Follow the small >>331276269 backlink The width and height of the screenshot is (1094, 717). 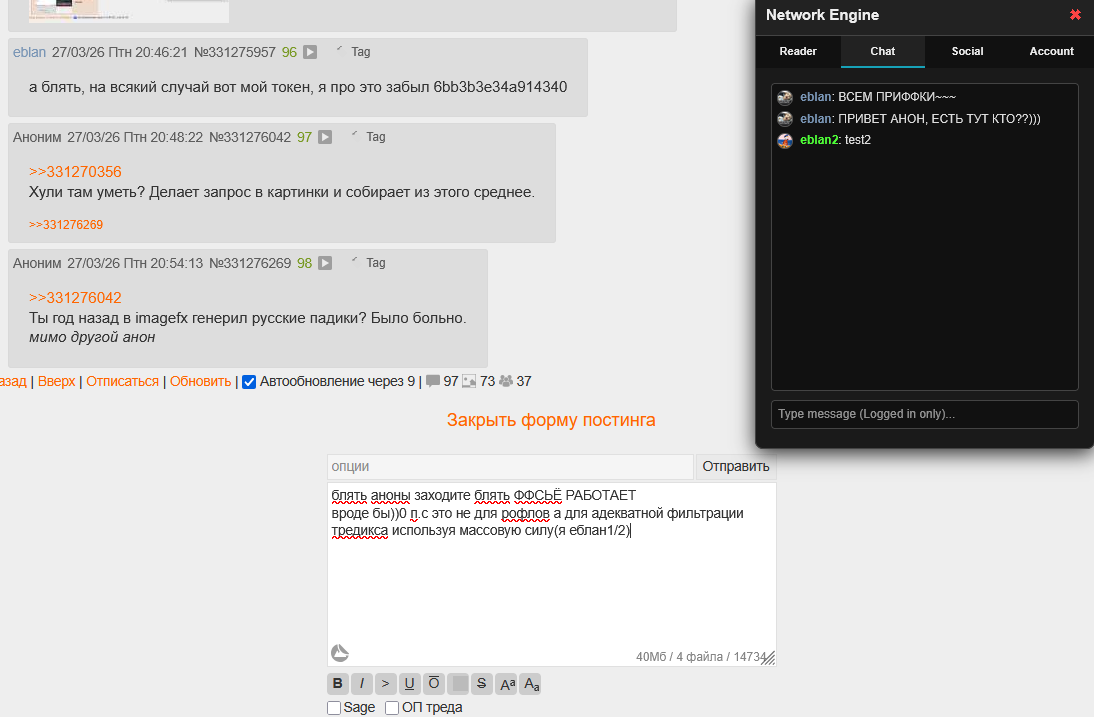click(66, 225)
